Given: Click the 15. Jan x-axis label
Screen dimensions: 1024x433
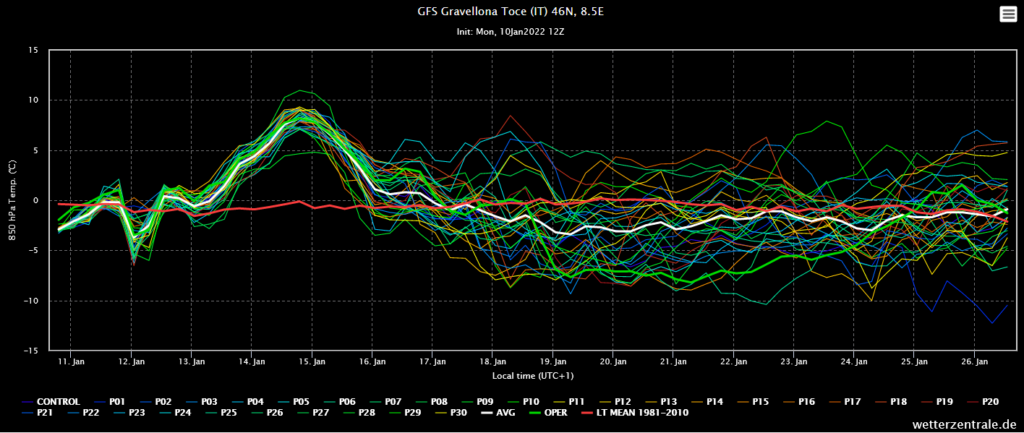Looking at the screenshot, I should [313, 360].
